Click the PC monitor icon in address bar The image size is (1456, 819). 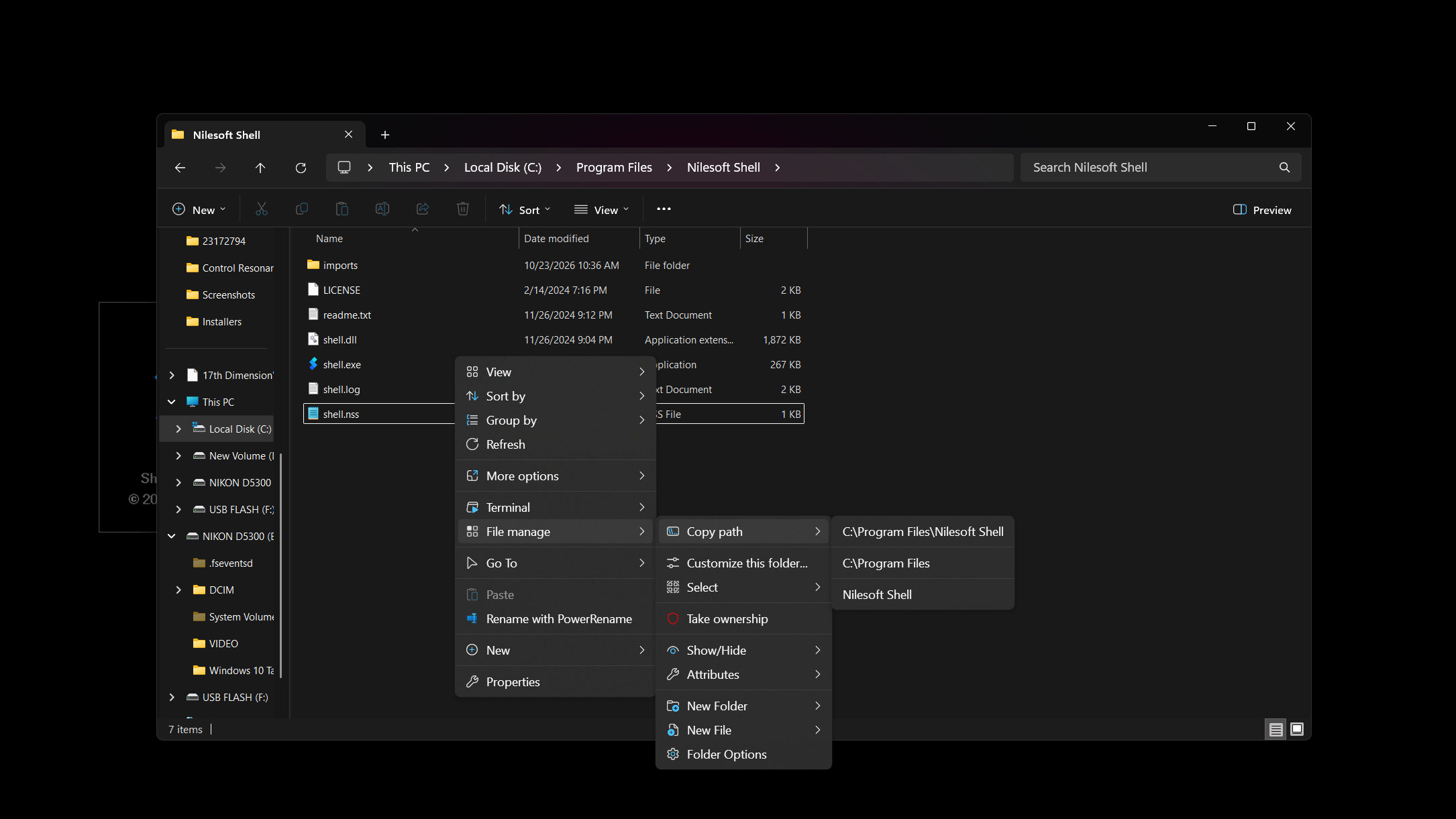pos(344,168)
